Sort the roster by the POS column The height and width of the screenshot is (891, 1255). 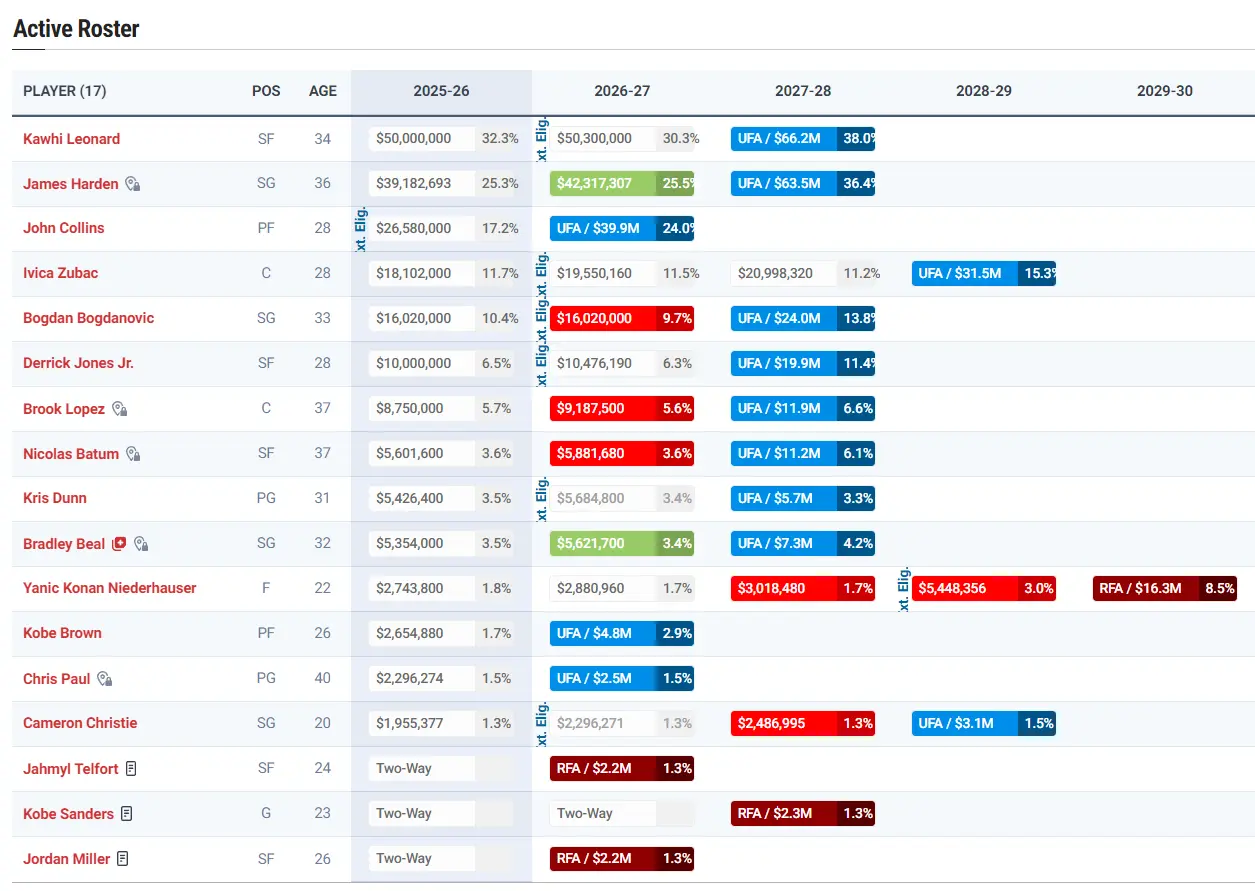pos(266,91)
